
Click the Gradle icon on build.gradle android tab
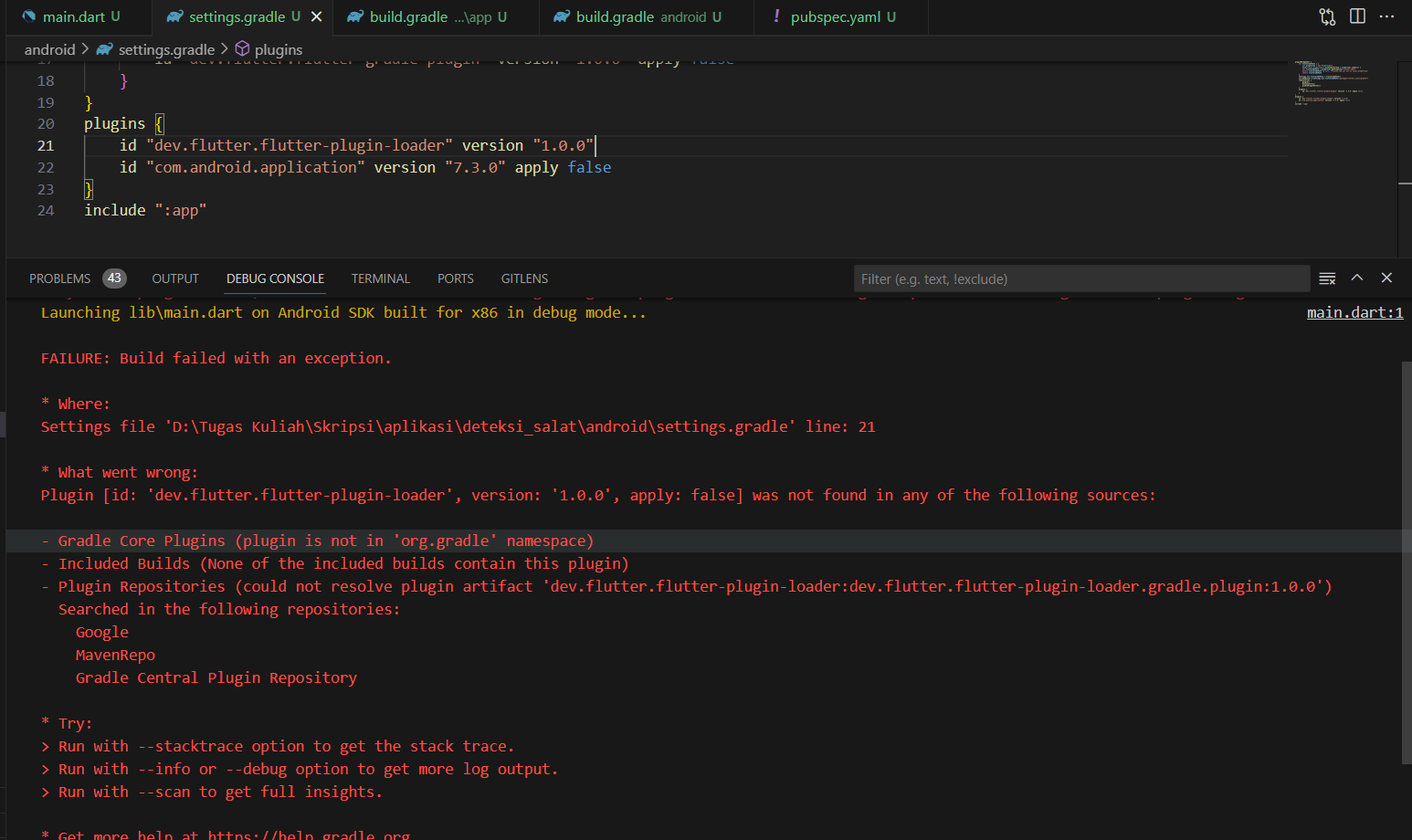pos(562,16)
